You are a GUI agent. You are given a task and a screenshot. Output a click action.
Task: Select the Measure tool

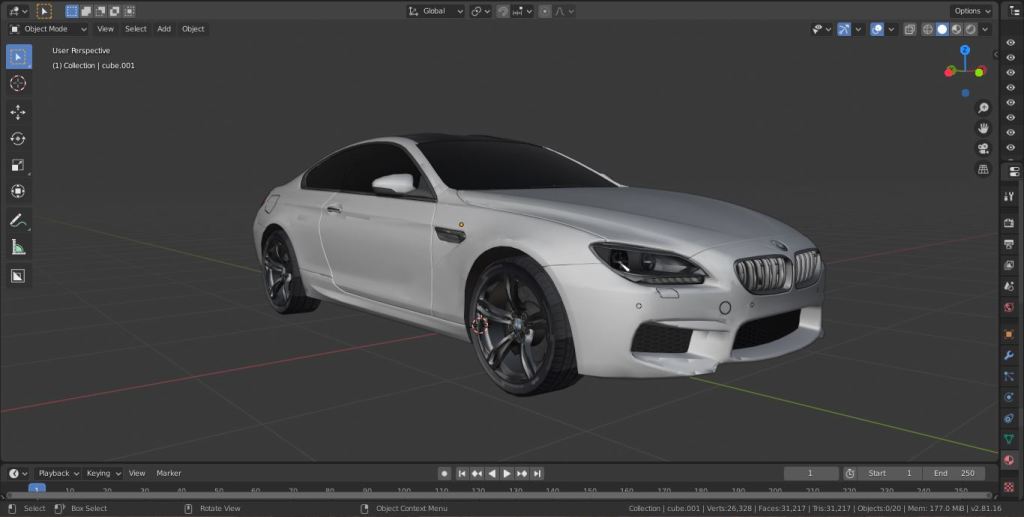(18, 247)
